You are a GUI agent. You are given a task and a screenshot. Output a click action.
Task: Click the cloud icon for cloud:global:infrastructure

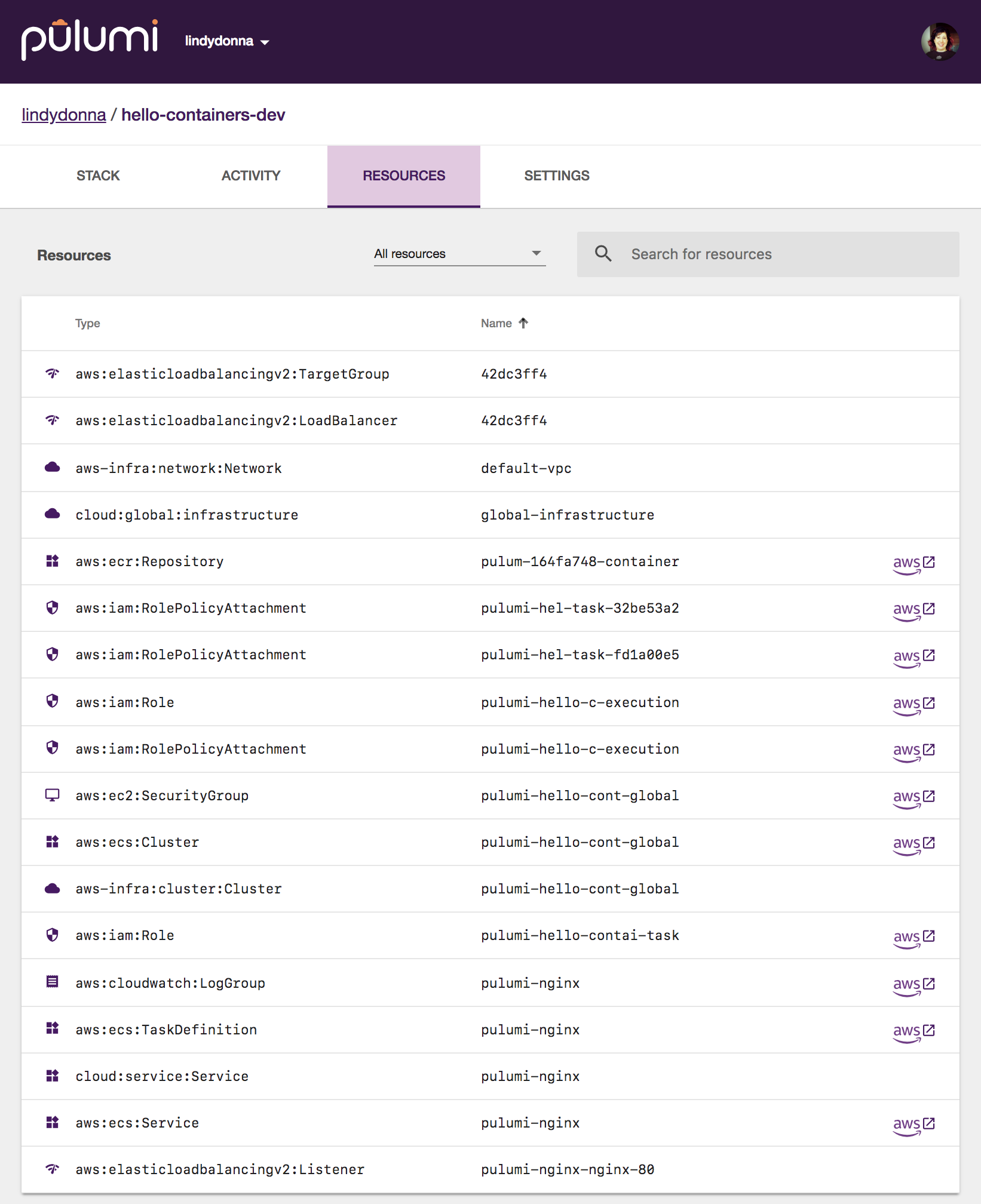click(53, 514)
